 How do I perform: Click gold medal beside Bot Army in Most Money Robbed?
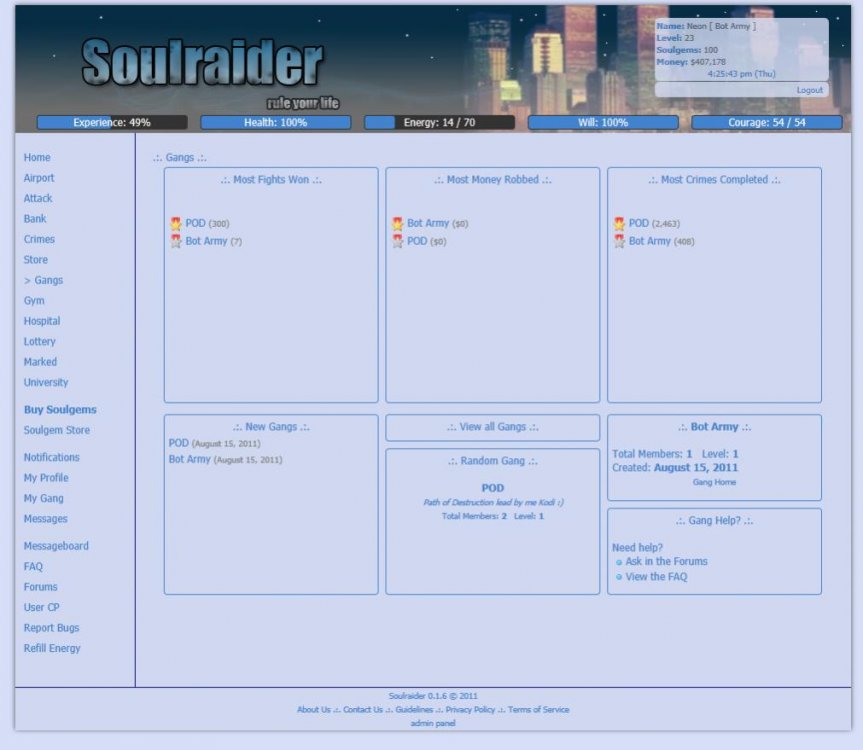click(398, 224)
